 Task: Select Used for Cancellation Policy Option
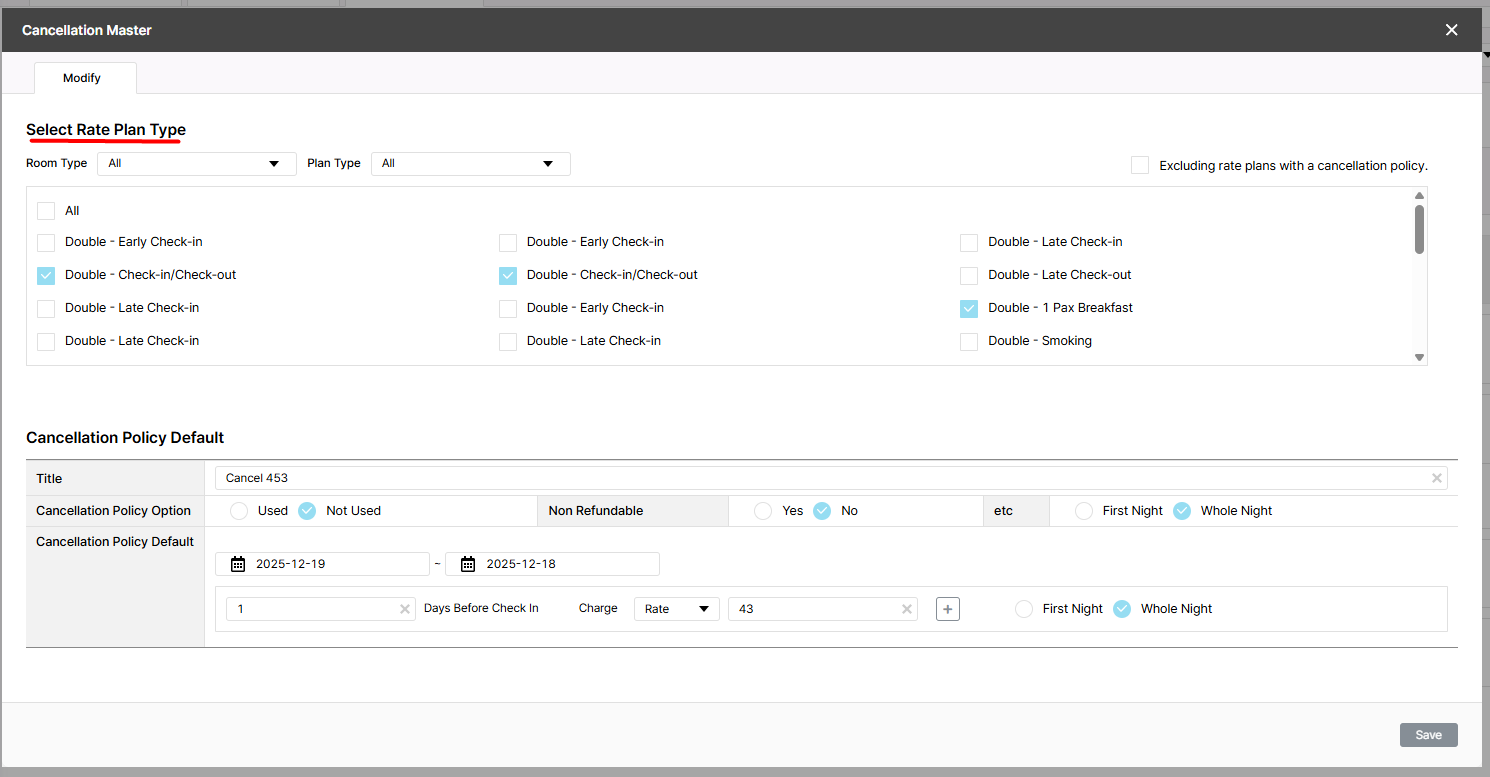pos(239,511)
